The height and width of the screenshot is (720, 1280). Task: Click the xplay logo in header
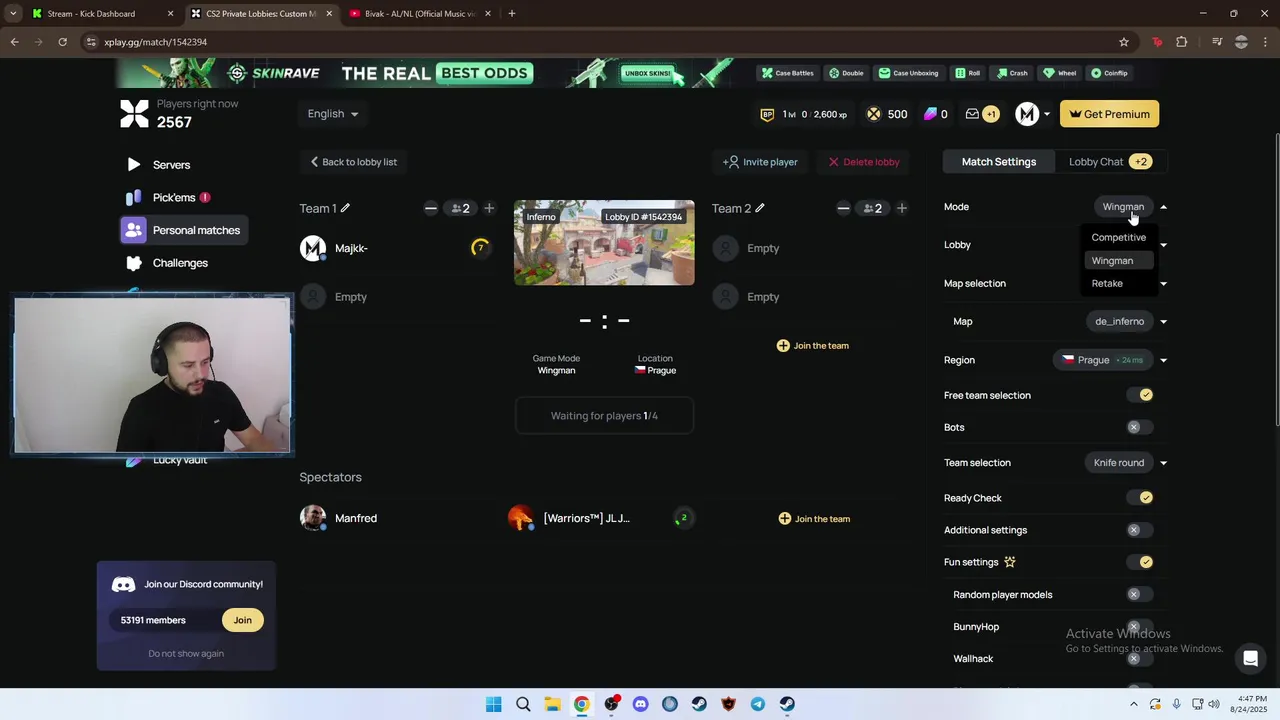click(134, 114)
